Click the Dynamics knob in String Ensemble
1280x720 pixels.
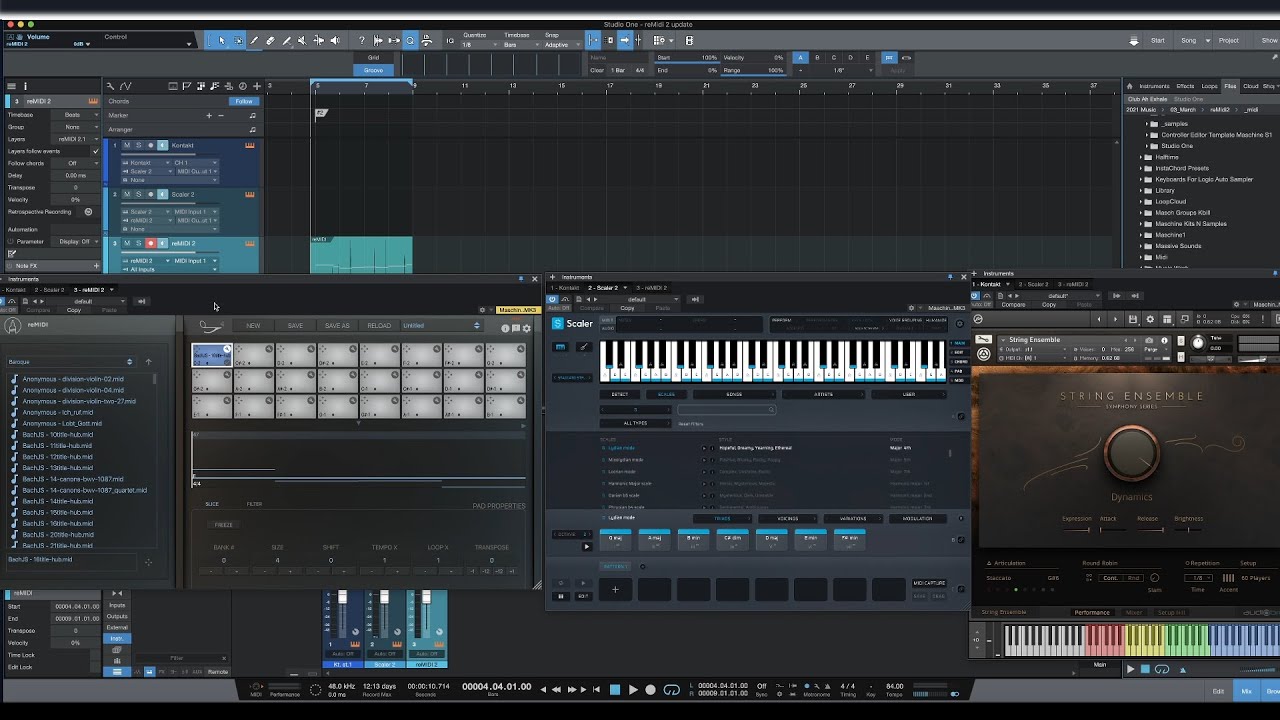click(x=1131, y=455)
